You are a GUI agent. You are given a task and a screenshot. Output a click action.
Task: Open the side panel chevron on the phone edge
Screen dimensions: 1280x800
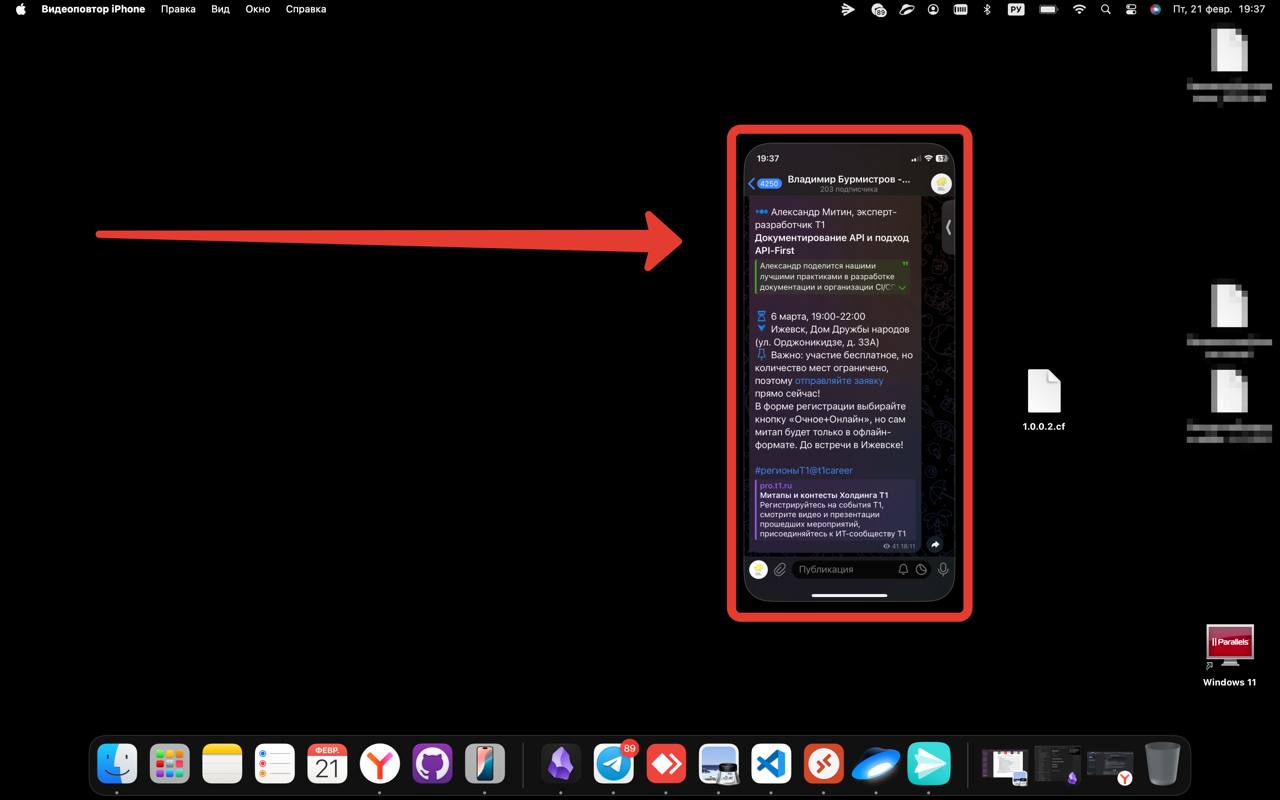click(948, 227)
